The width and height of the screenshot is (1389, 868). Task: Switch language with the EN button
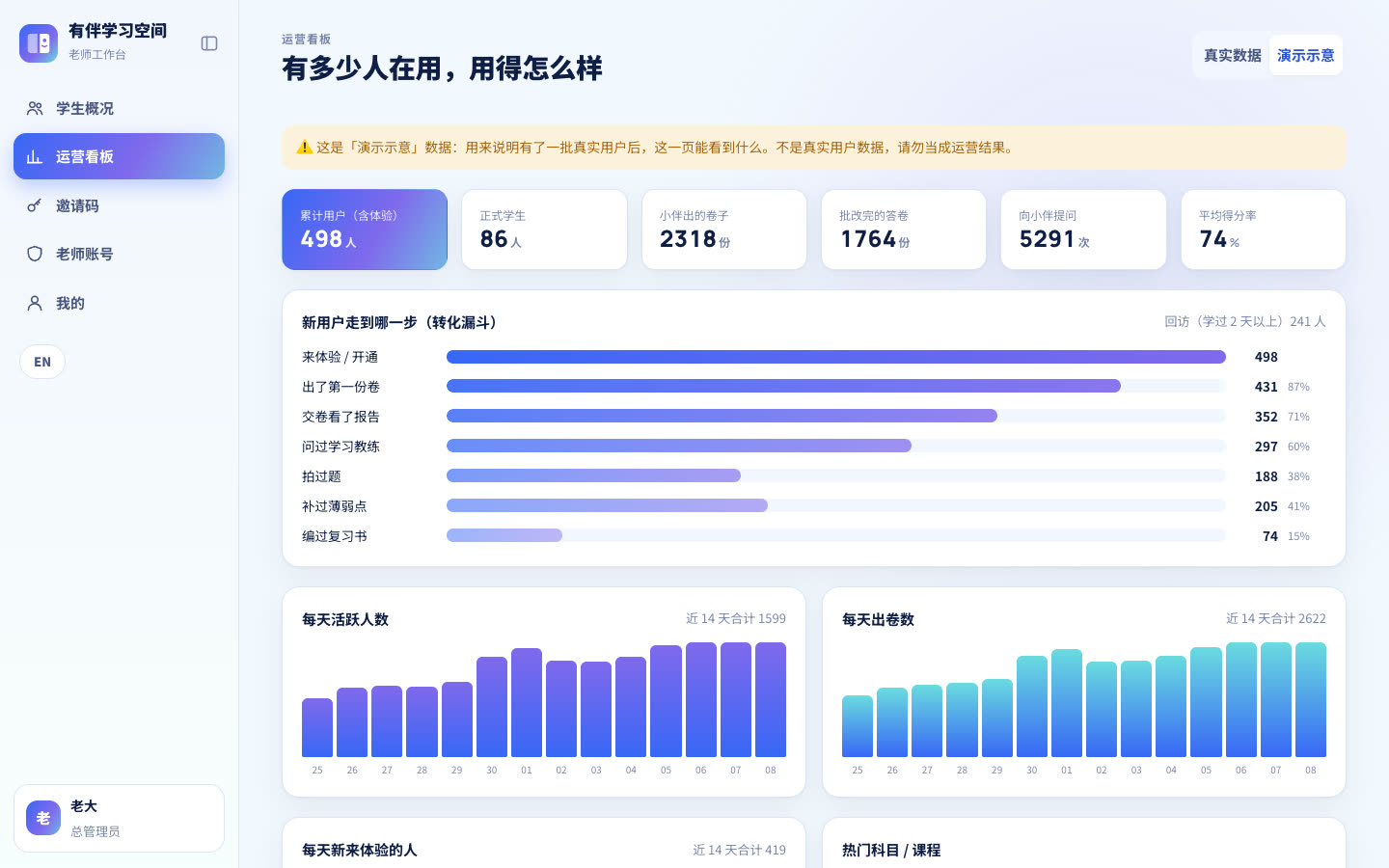tap(42, 362)
